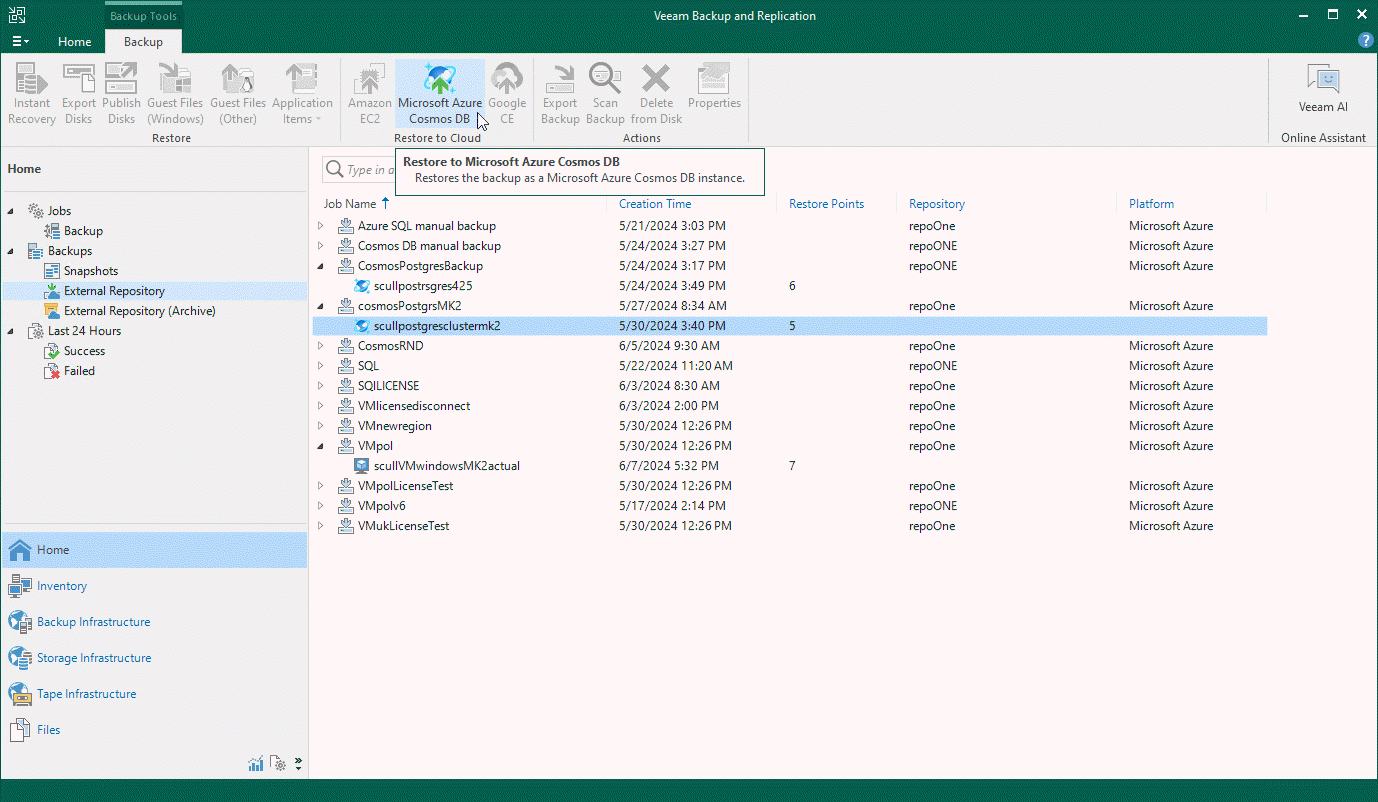Screen dimensions: 1378x802
Task: Sort by Restore Points column
Action: click(x=826, y=204)
